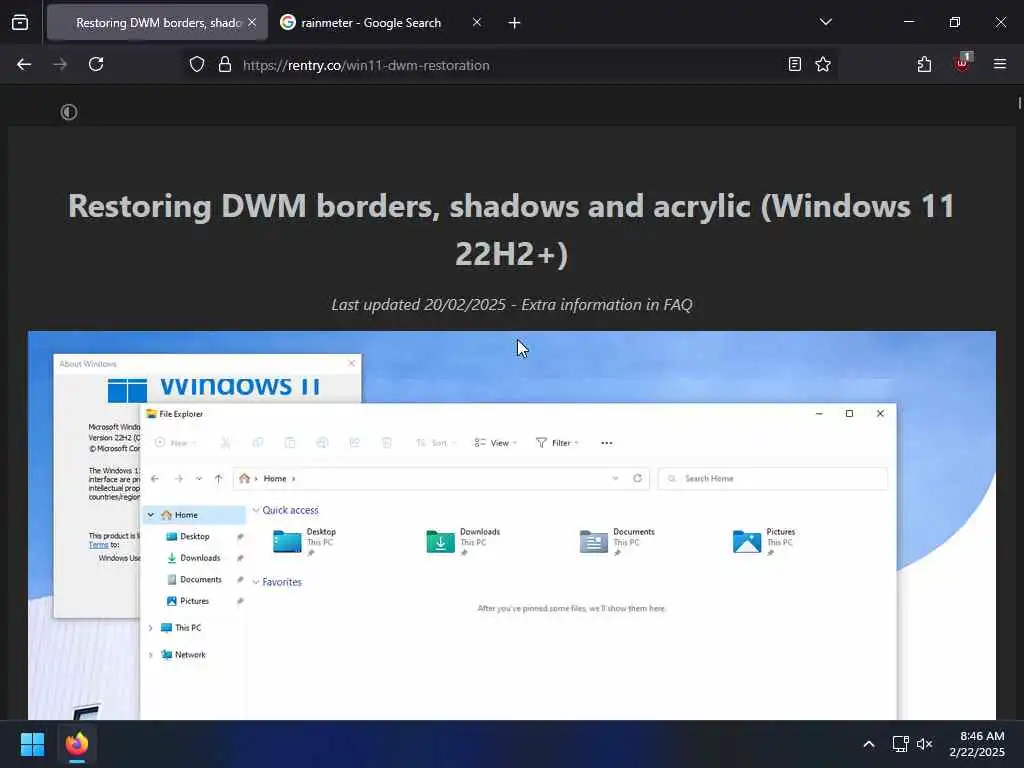Viewport: 1024px width, 768px height.
Task: Collapse the Quick access section
Action: 256,510
